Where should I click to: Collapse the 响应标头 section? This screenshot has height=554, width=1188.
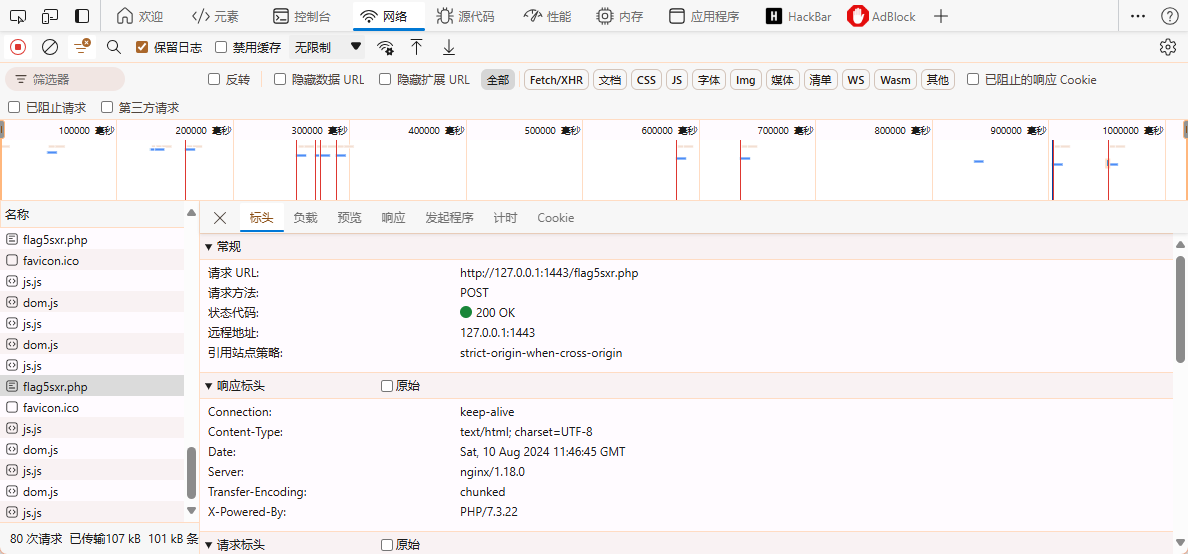[x=209, y=386]
